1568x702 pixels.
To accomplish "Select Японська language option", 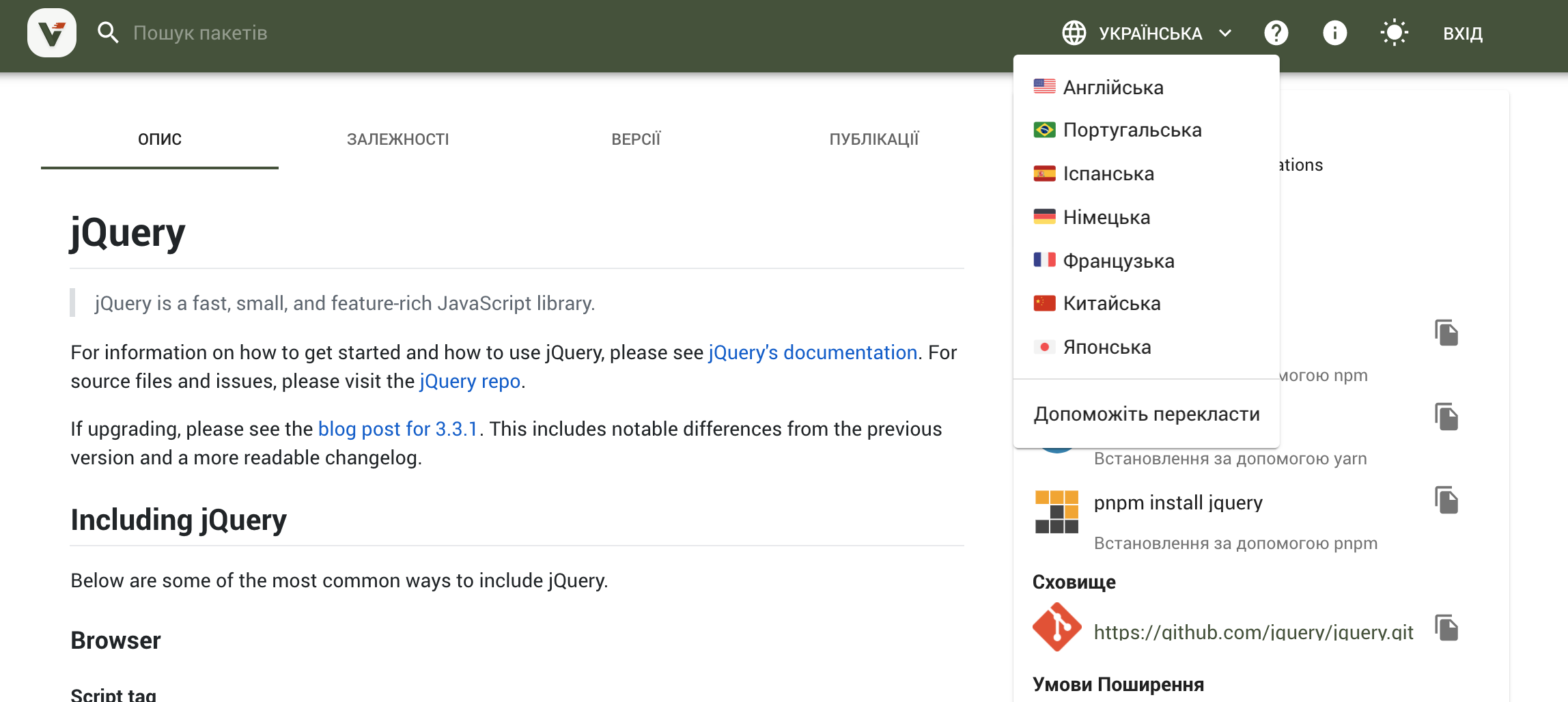I will 1146,347.
